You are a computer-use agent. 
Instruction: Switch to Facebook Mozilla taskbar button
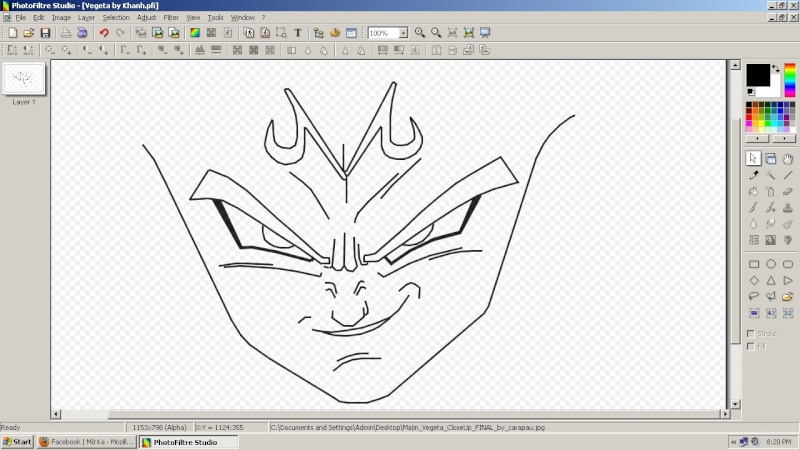[86, 442]
